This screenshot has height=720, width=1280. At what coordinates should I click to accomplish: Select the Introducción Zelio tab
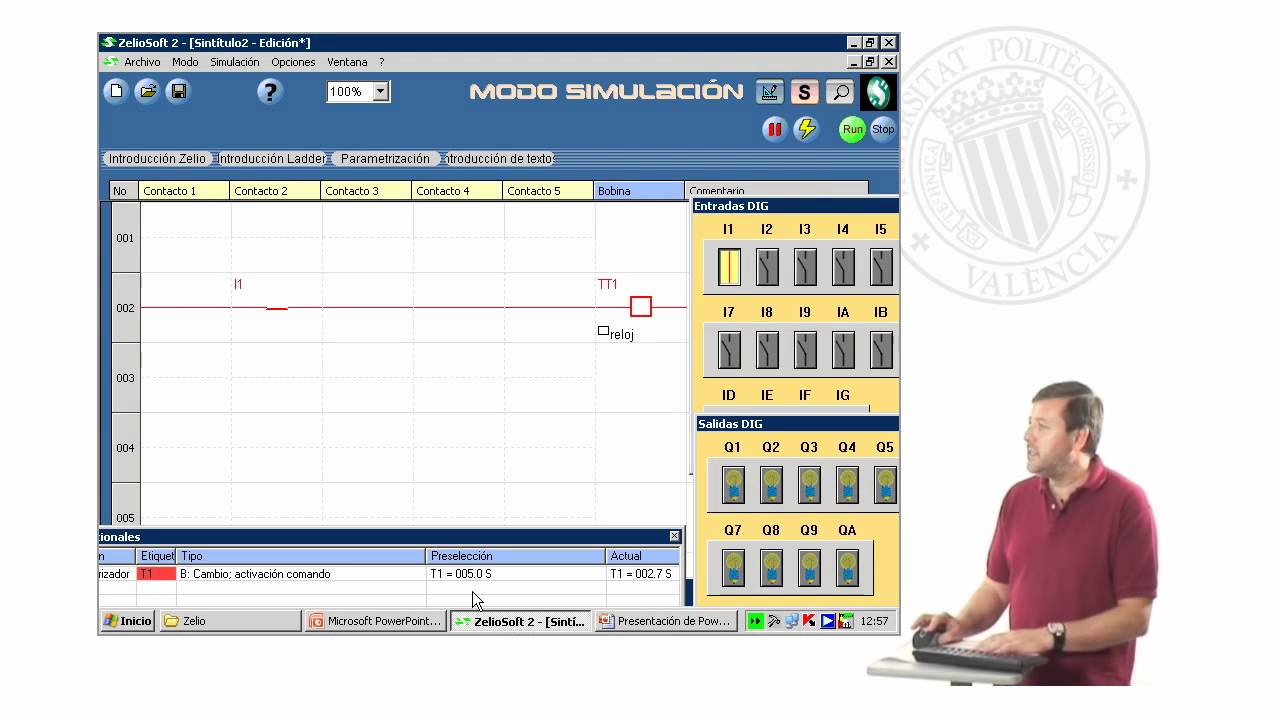click(x=157, y=159)
